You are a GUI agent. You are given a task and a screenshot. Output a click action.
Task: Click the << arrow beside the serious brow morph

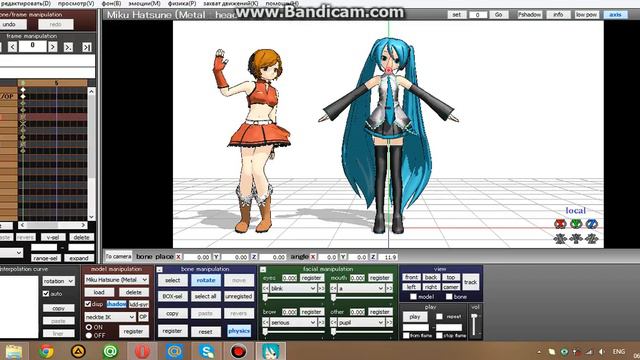click(x=265, y=322)
